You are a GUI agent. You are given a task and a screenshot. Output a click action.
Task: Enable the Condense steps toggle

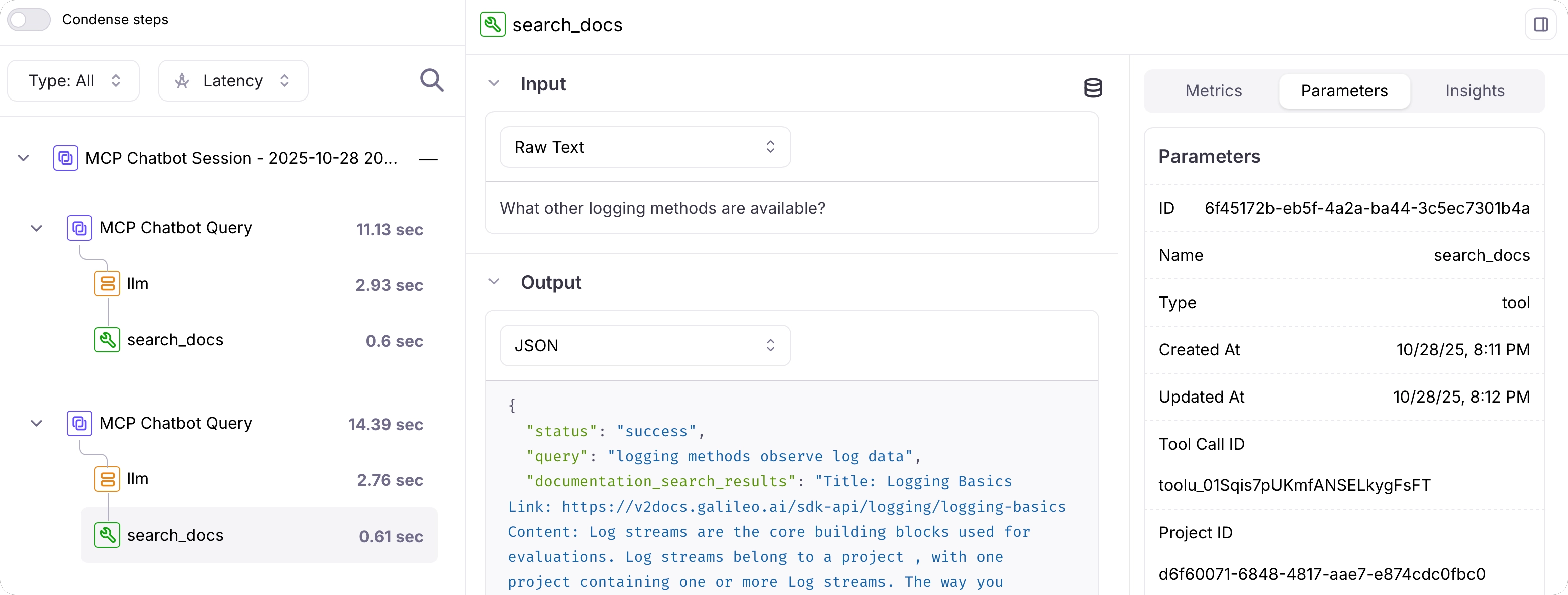point(29,20)
